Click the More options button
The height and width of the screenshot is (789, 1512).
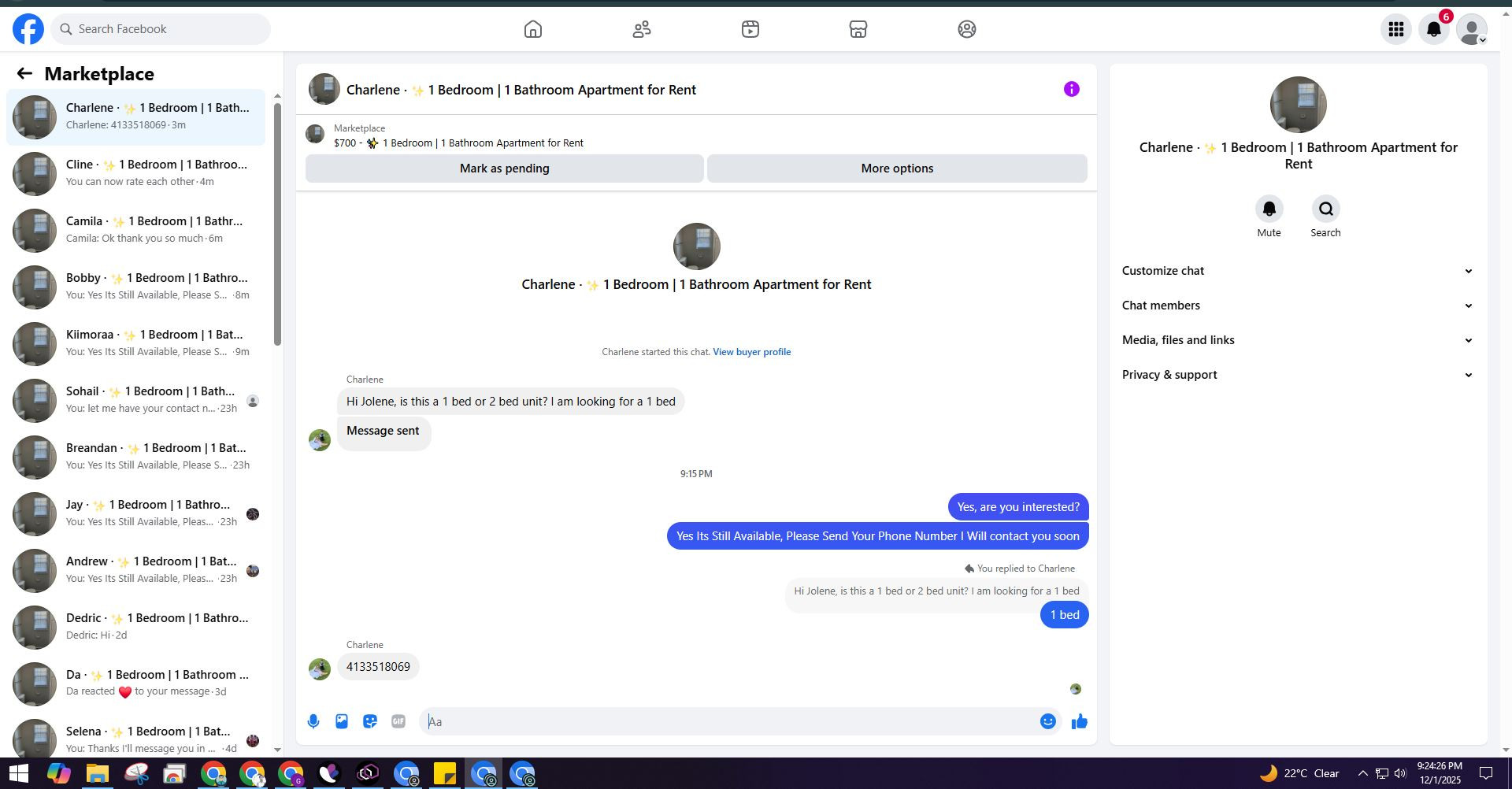tap(897, 169)
